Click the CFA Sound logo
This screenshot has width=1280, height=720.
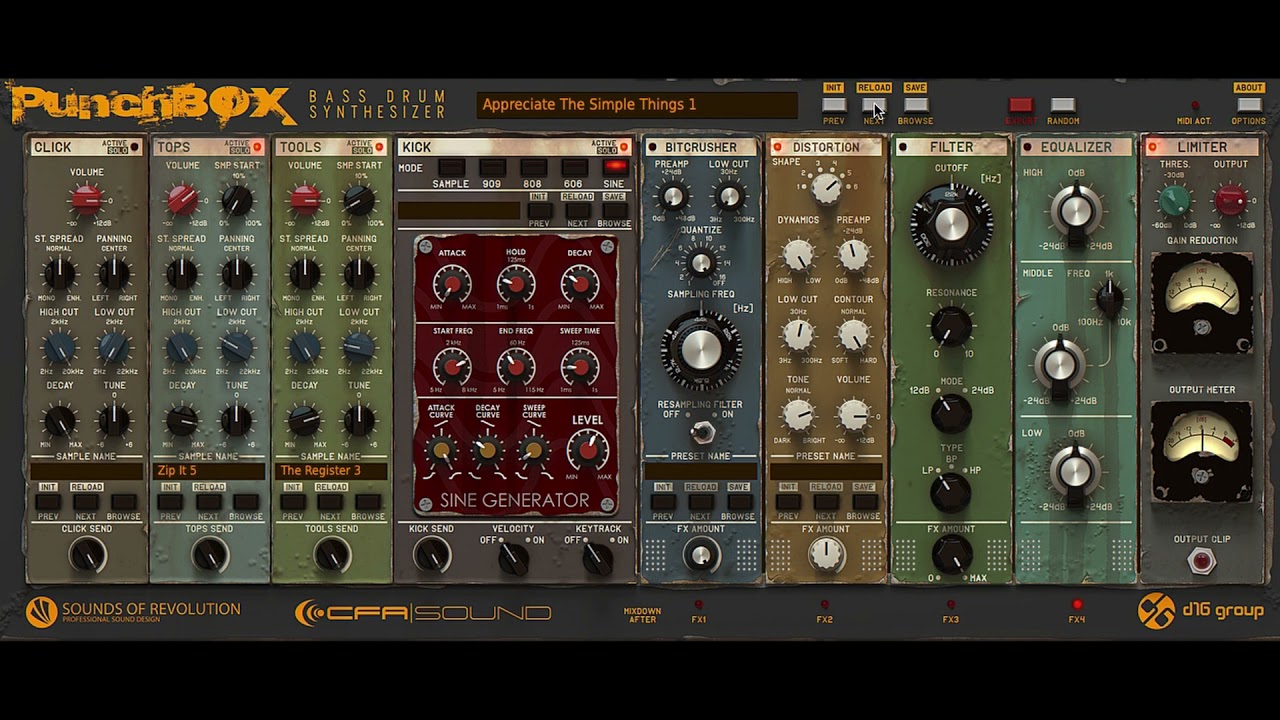click(x=423, y=612)
